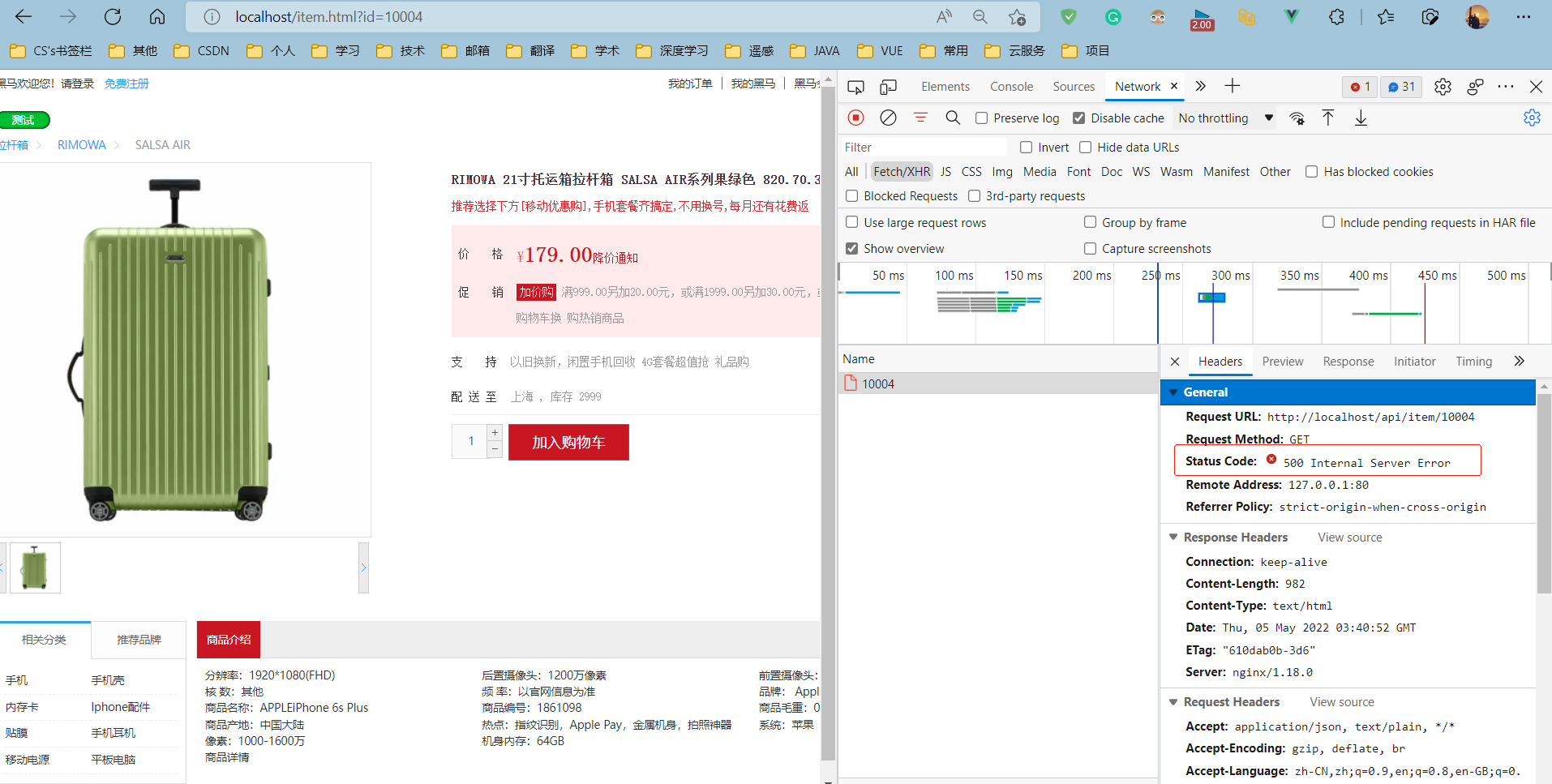Collapse the Request Headers section
Screen dimensions: 1552x784
(x=1173, y=702)
